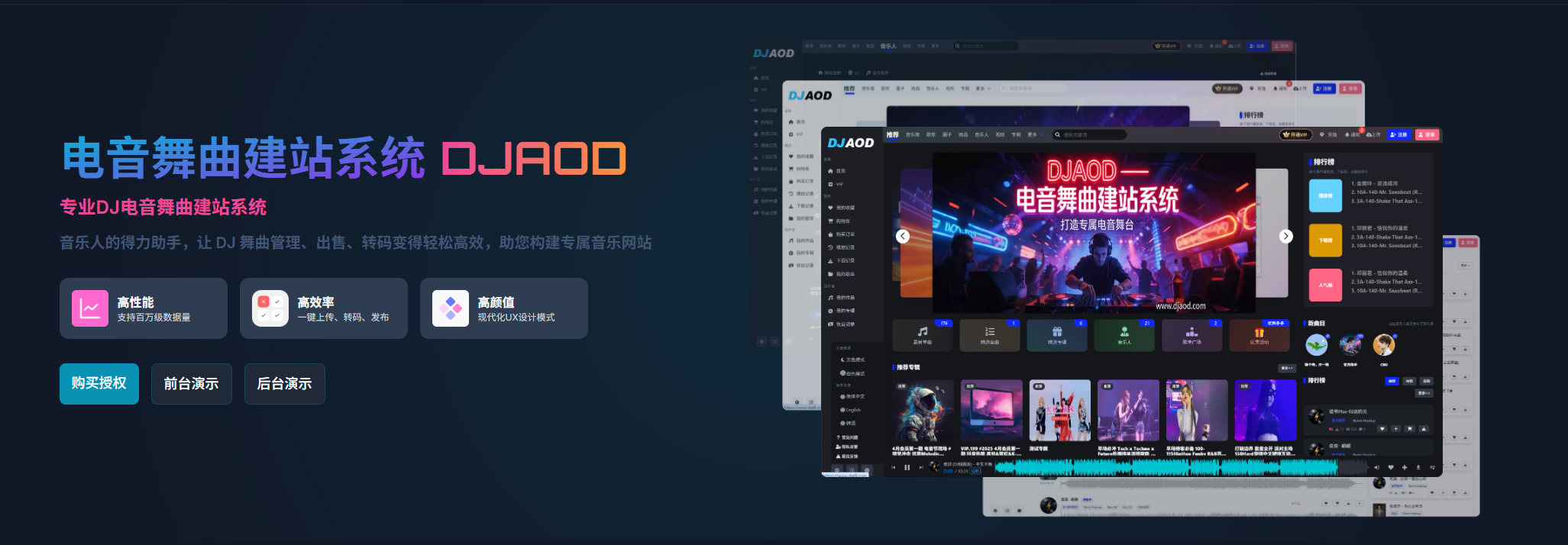Open 下载记录 item in preview sidebar
Viewport: 1568px width, 545px height.
pyautogui.click(x=842, y=261)
